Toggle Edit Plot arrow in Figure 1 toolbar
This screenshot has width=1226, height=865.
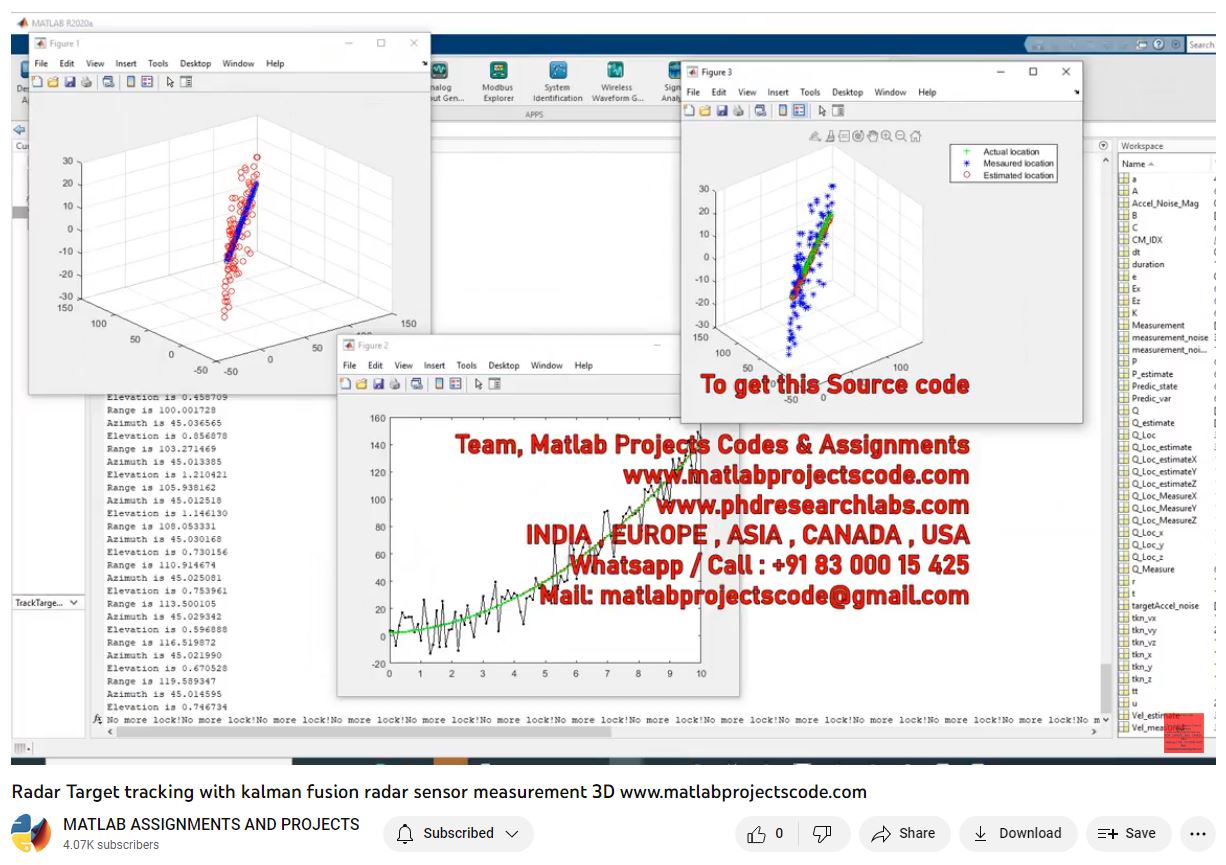click(x=170, y=82)
